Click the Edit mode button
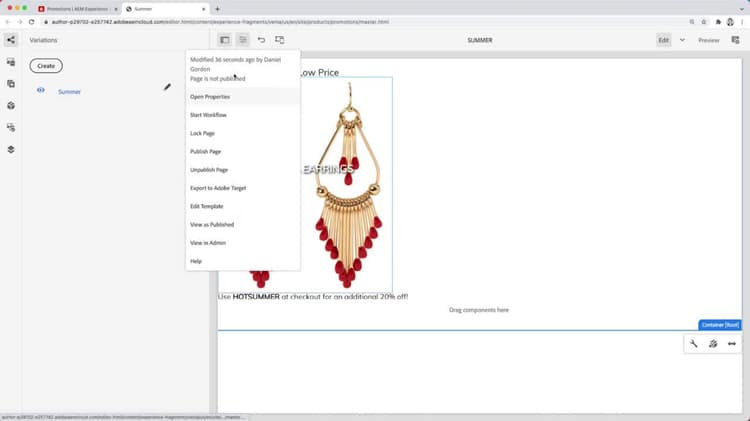 tap(663, 40)
